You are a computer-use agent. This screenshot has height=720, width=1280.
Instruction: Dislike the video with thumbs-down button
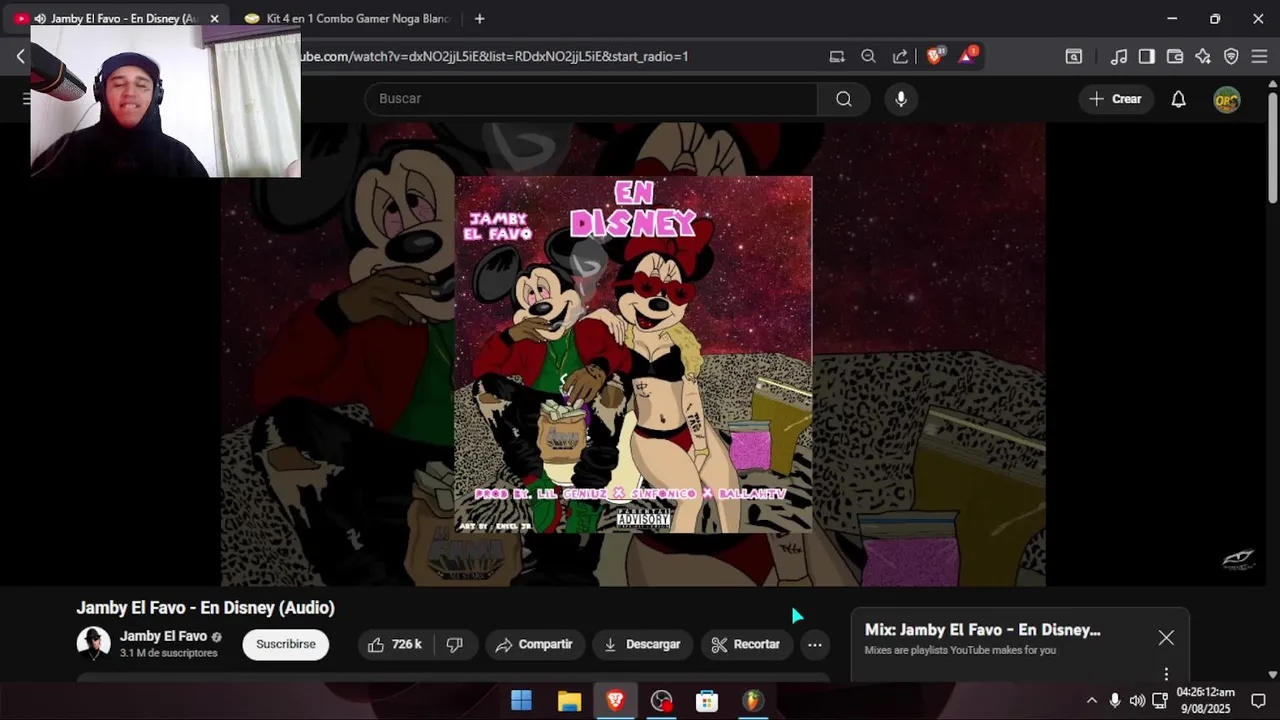[454, 645]
